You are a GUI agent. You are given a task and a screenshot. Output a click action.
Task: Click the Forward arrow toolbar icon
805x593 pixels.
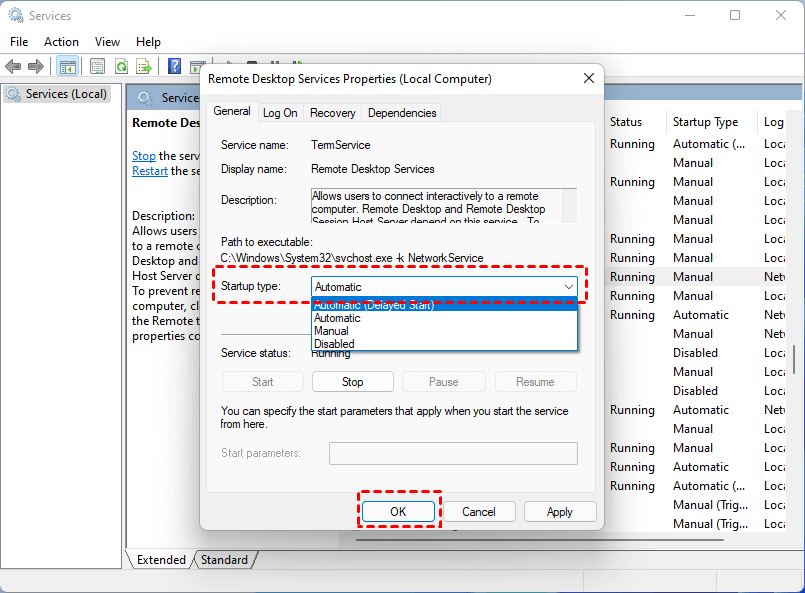[35, 66]
